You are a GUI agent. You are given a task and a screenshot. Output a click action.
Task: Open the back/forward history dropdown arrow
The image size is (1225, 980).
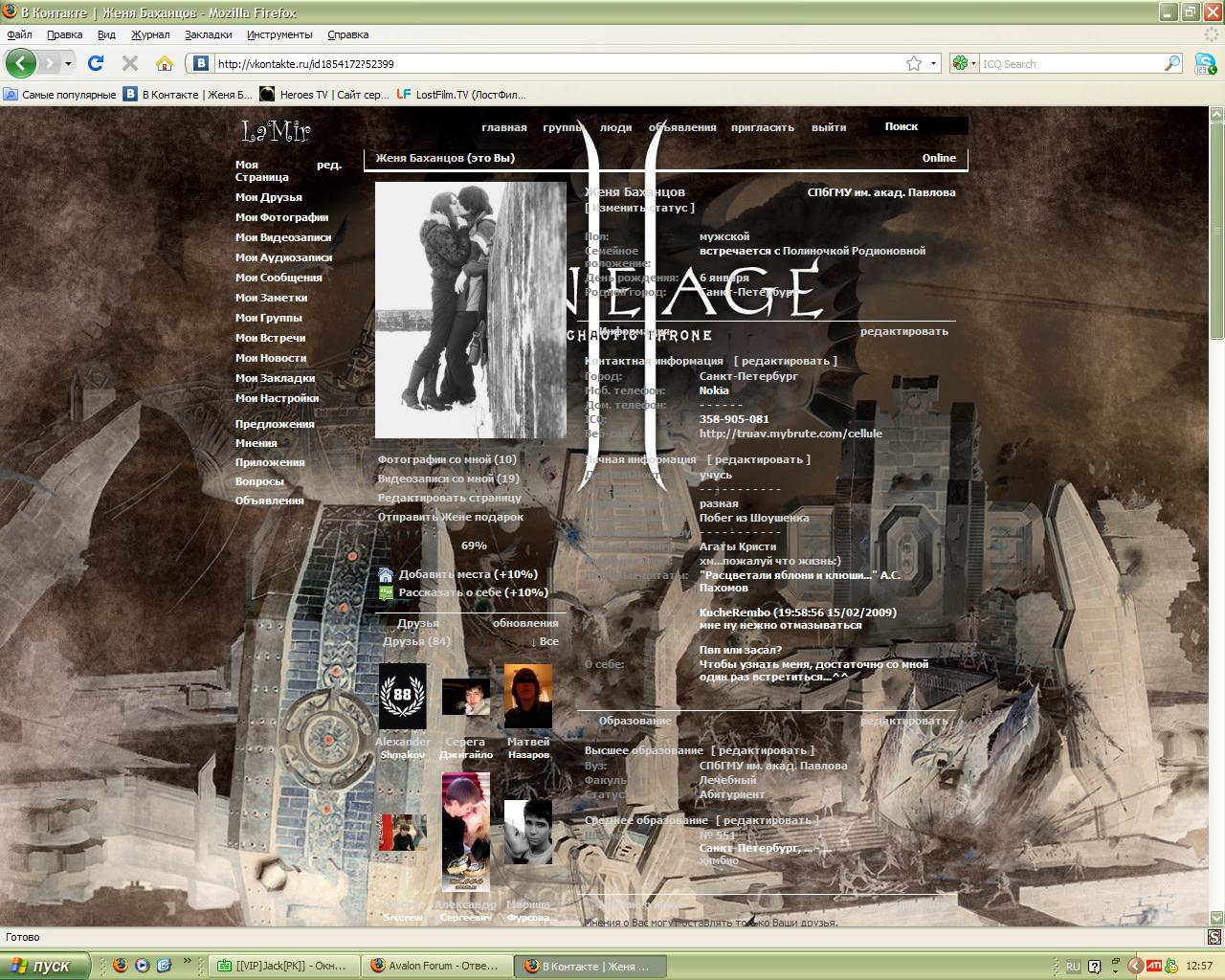click(x=68, y=63)
